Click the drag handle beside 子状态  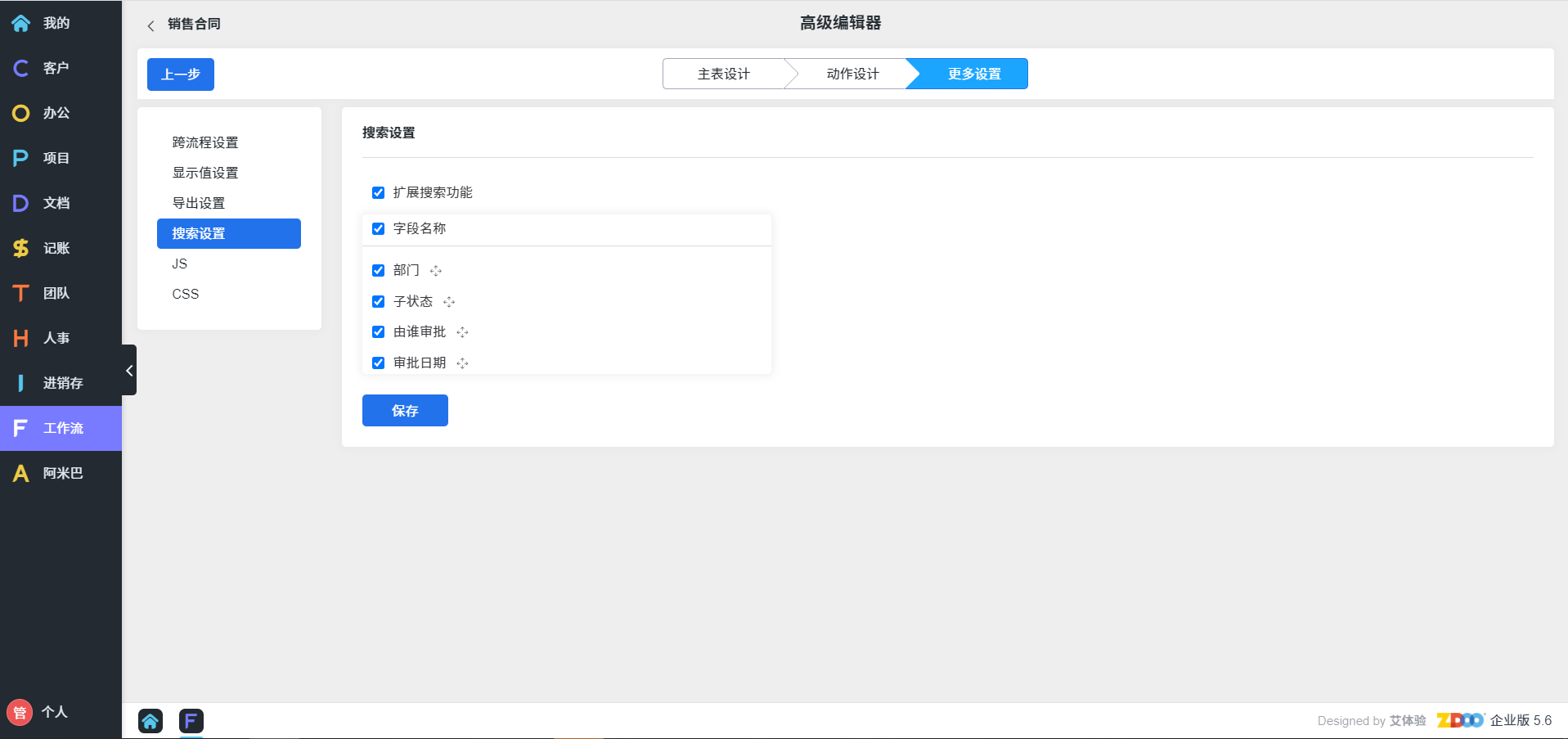coord(449,302)
